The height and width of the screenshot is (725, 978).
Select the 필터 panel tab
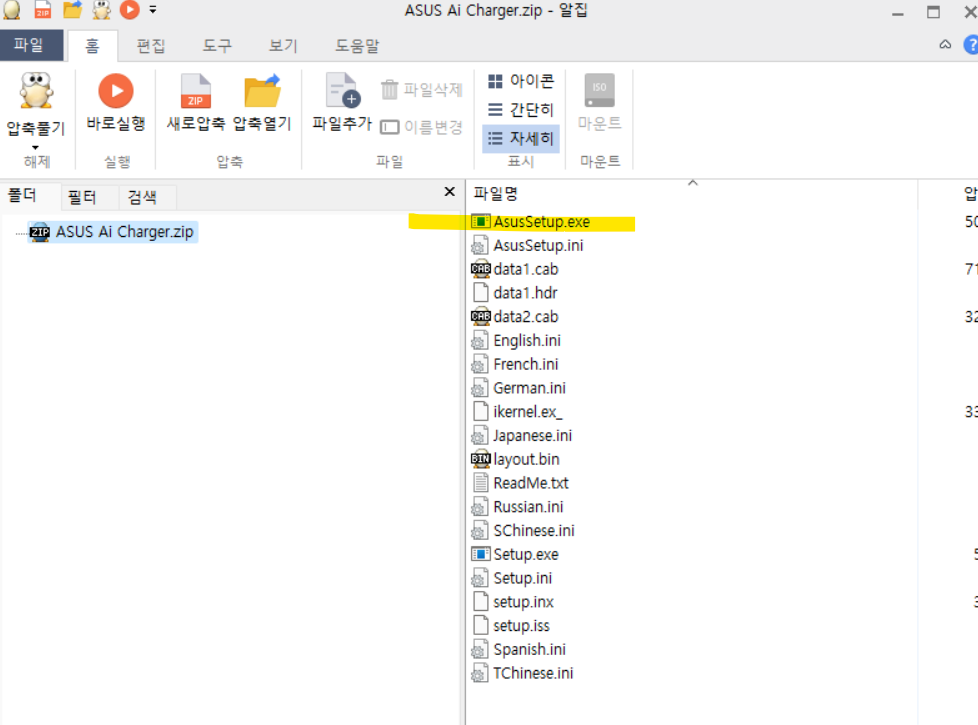tap(82, 198)
